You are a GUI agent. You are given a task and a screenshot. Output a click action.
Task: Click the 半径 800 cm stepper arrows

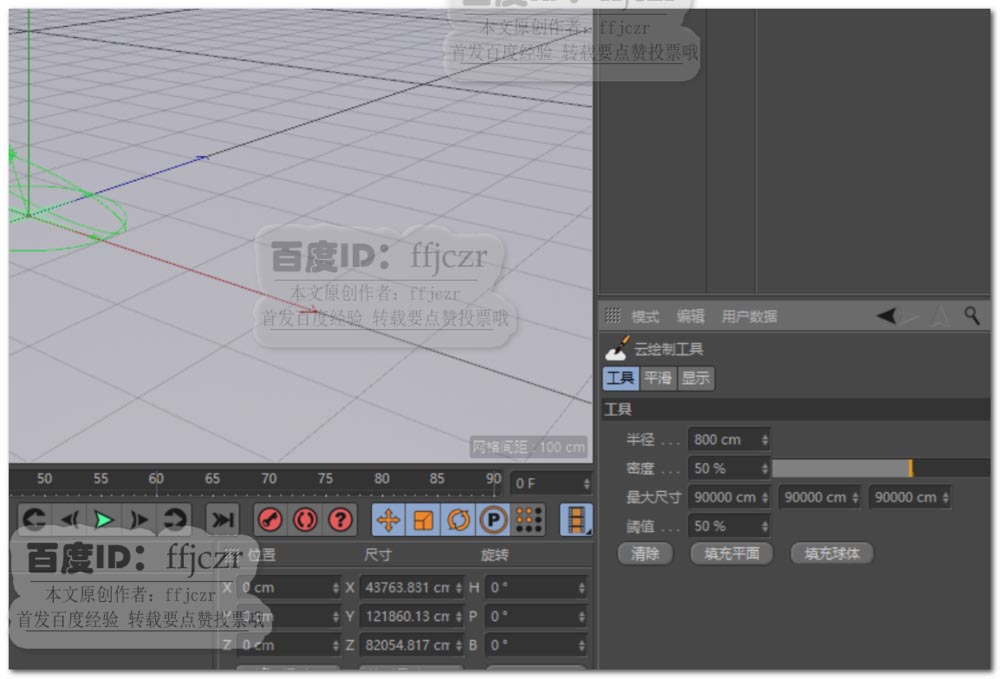(x=765, y=439)
